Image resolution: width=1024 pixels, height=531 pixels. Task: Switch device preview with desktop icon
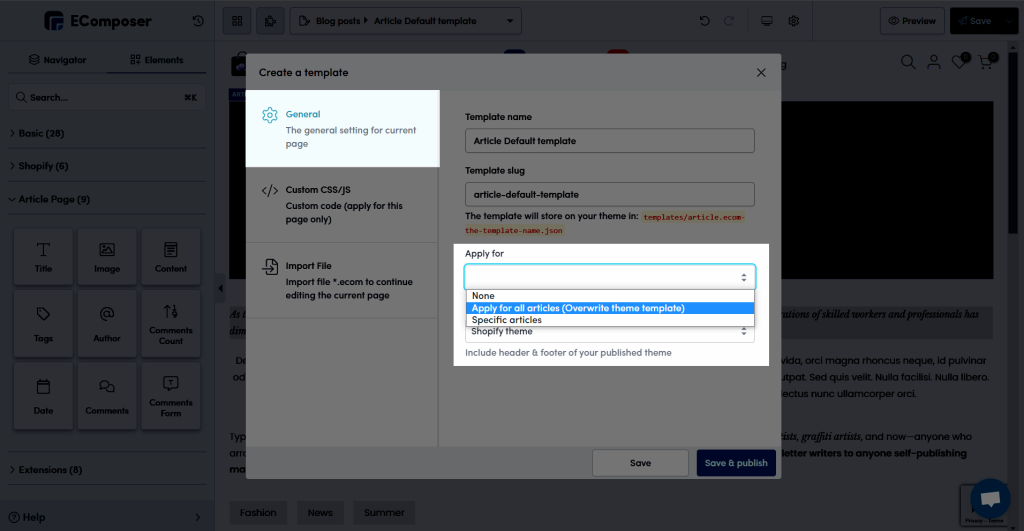[x=767, y=21]
